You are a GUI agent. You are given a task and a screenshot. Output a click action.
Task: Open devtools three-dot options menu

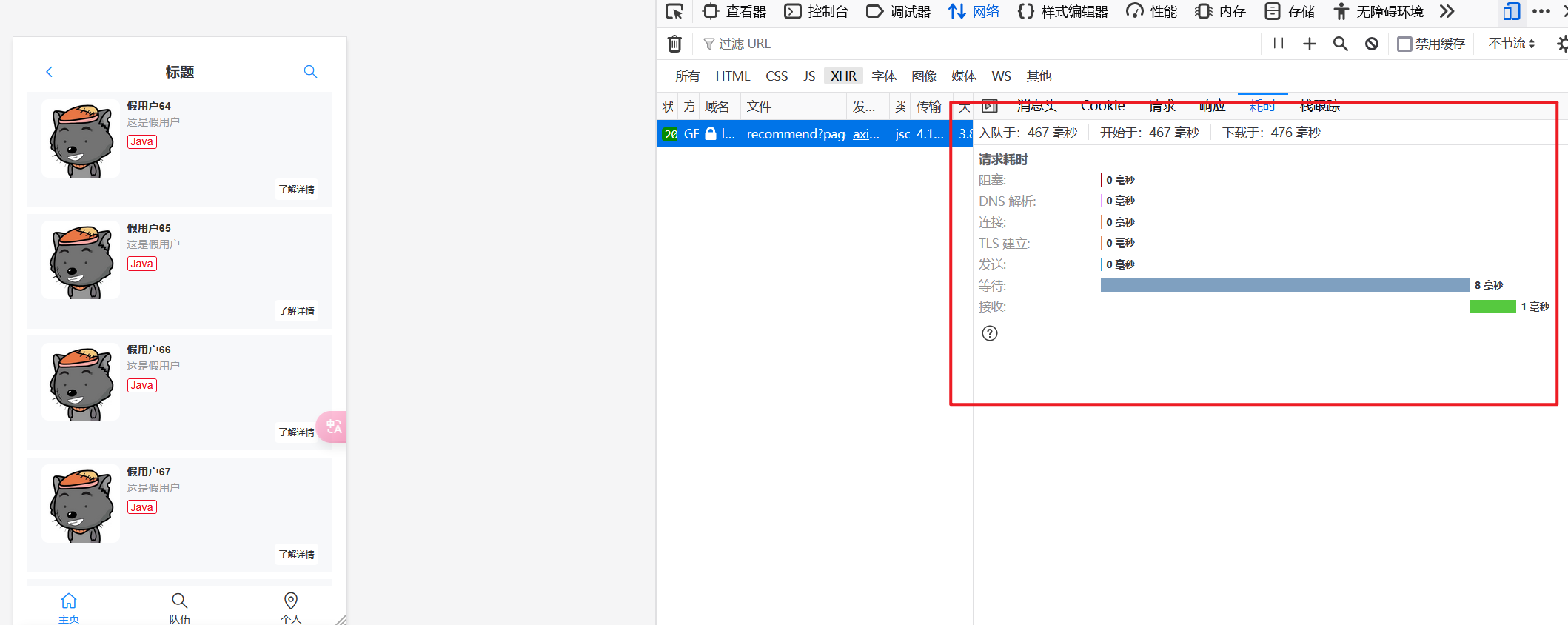[x=1541, y=11]
